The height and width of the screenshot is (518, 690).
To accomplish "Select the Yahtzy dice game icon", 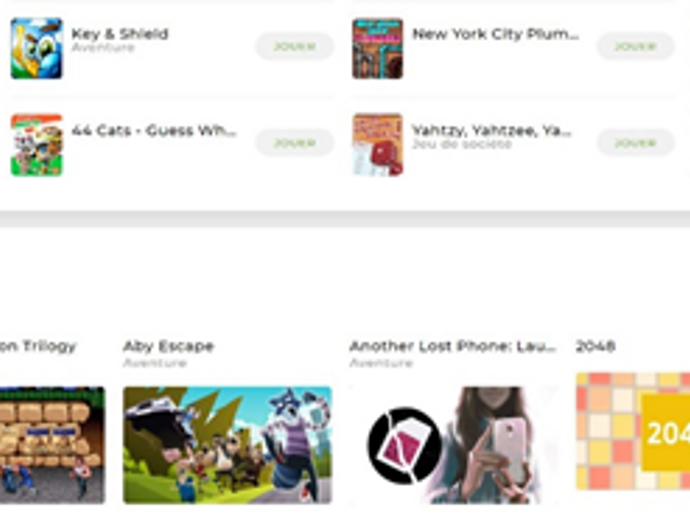I will tap(378, 145).
